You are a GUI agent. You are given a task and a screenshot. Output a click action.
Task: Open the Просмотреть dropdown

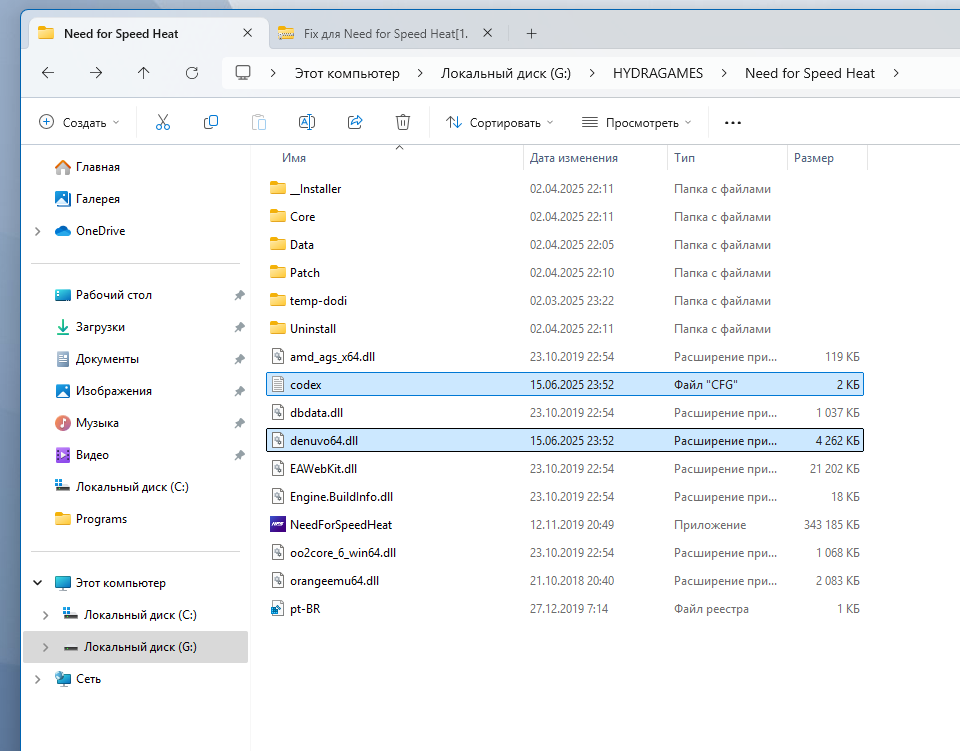[637, 122]
